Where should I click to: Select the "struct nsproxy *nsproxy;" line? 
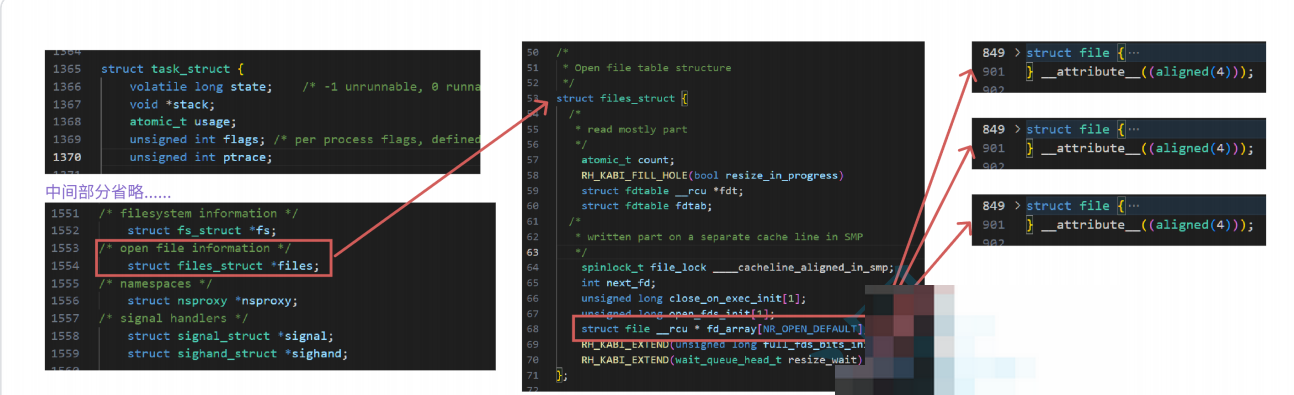coord(213,301)
